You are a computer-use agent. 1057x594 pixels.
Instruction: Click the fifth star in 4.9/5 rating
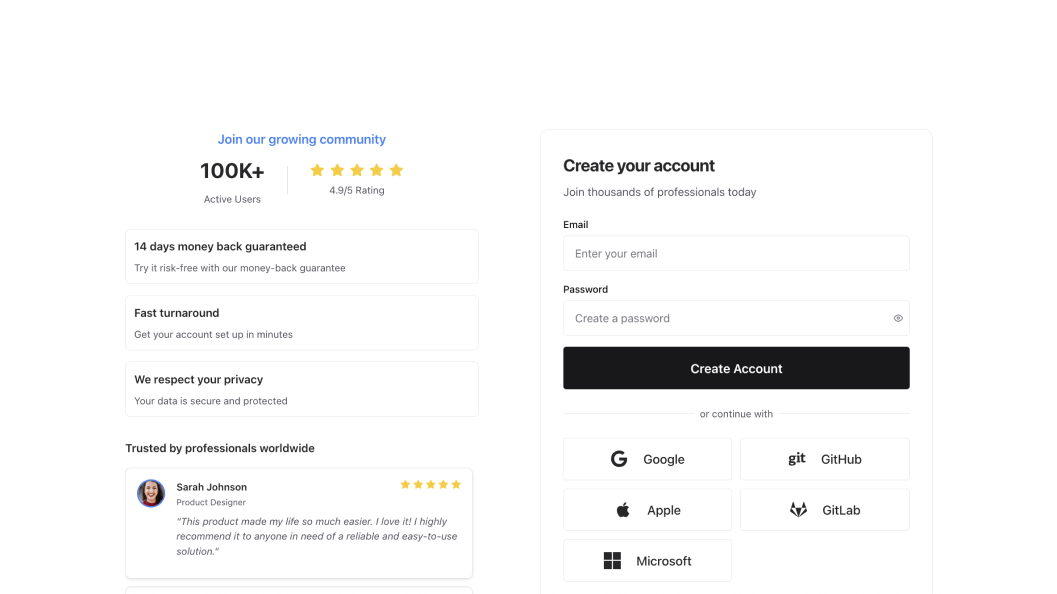[396, 170]
